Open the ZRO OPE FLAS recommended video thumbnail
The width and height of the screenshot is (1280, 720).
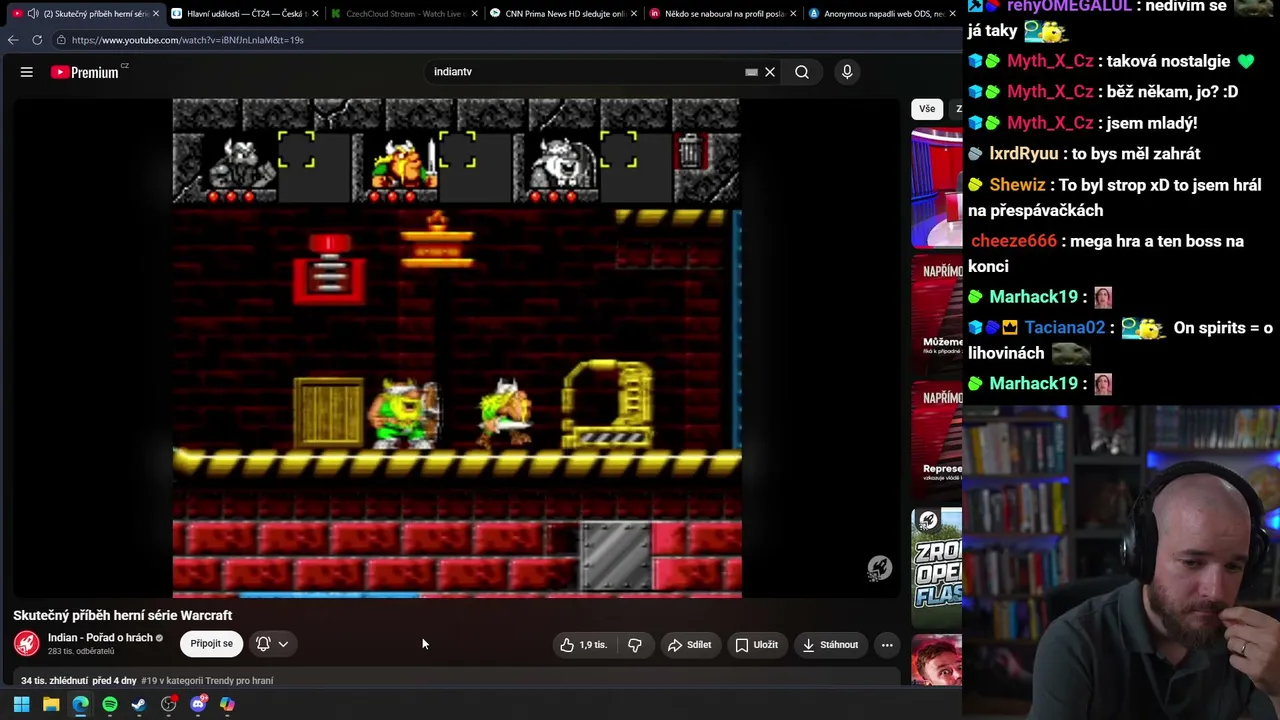(937, 566)
